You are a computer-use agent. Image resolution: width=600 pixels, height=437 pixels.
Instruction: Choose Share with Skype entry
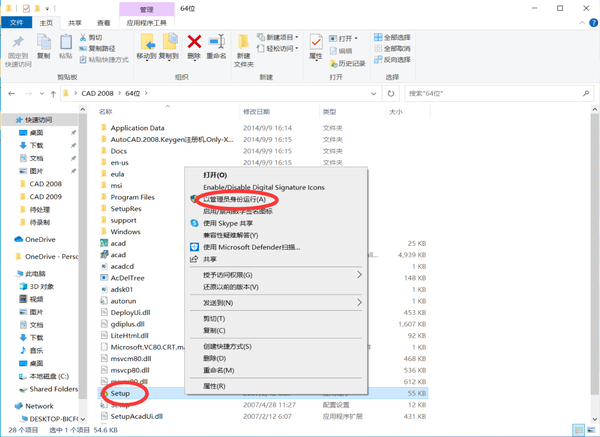[x=228, y=223]
